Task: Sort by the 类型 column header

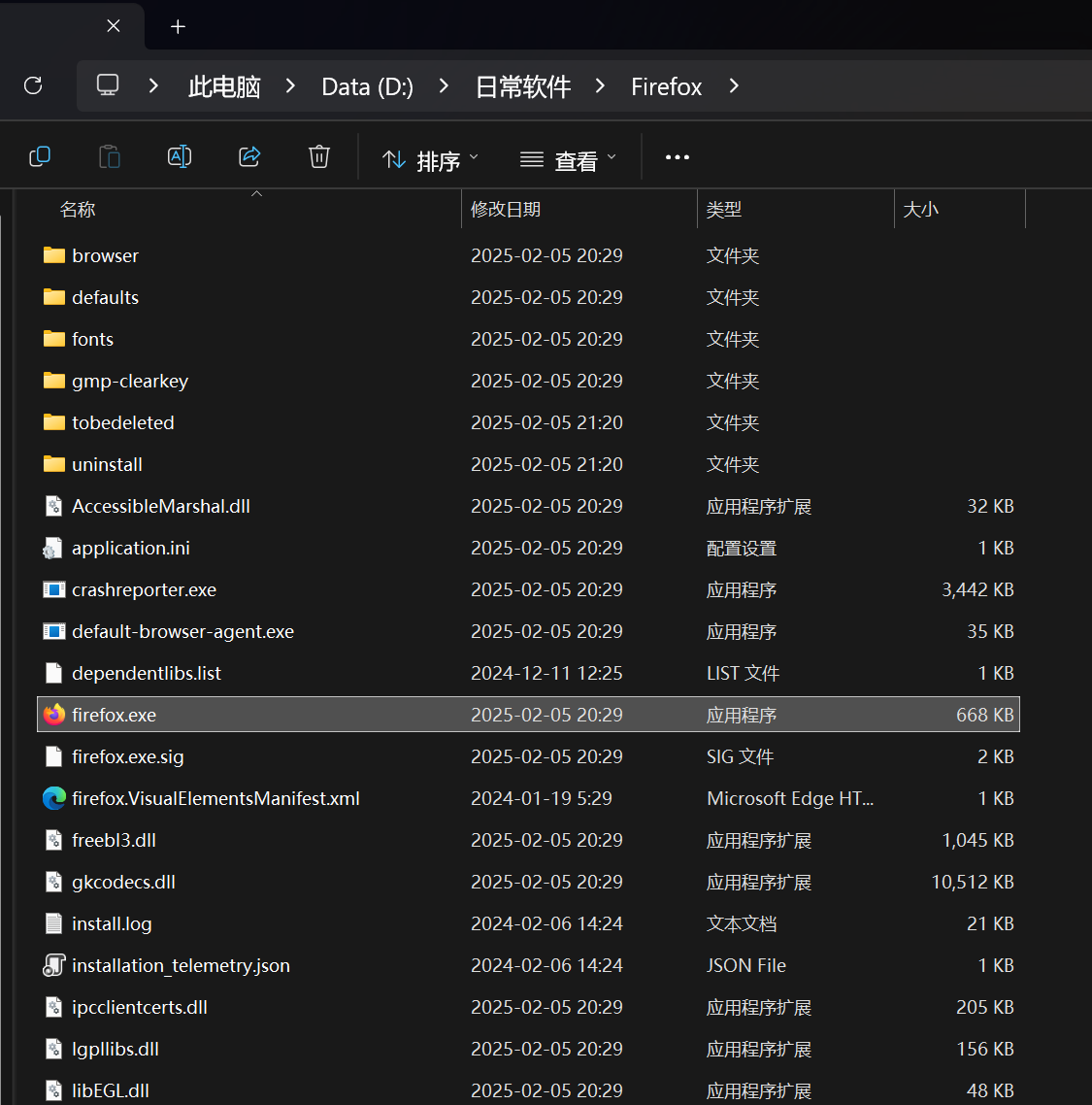Action: pyautogui.click(x=724, y=210)
